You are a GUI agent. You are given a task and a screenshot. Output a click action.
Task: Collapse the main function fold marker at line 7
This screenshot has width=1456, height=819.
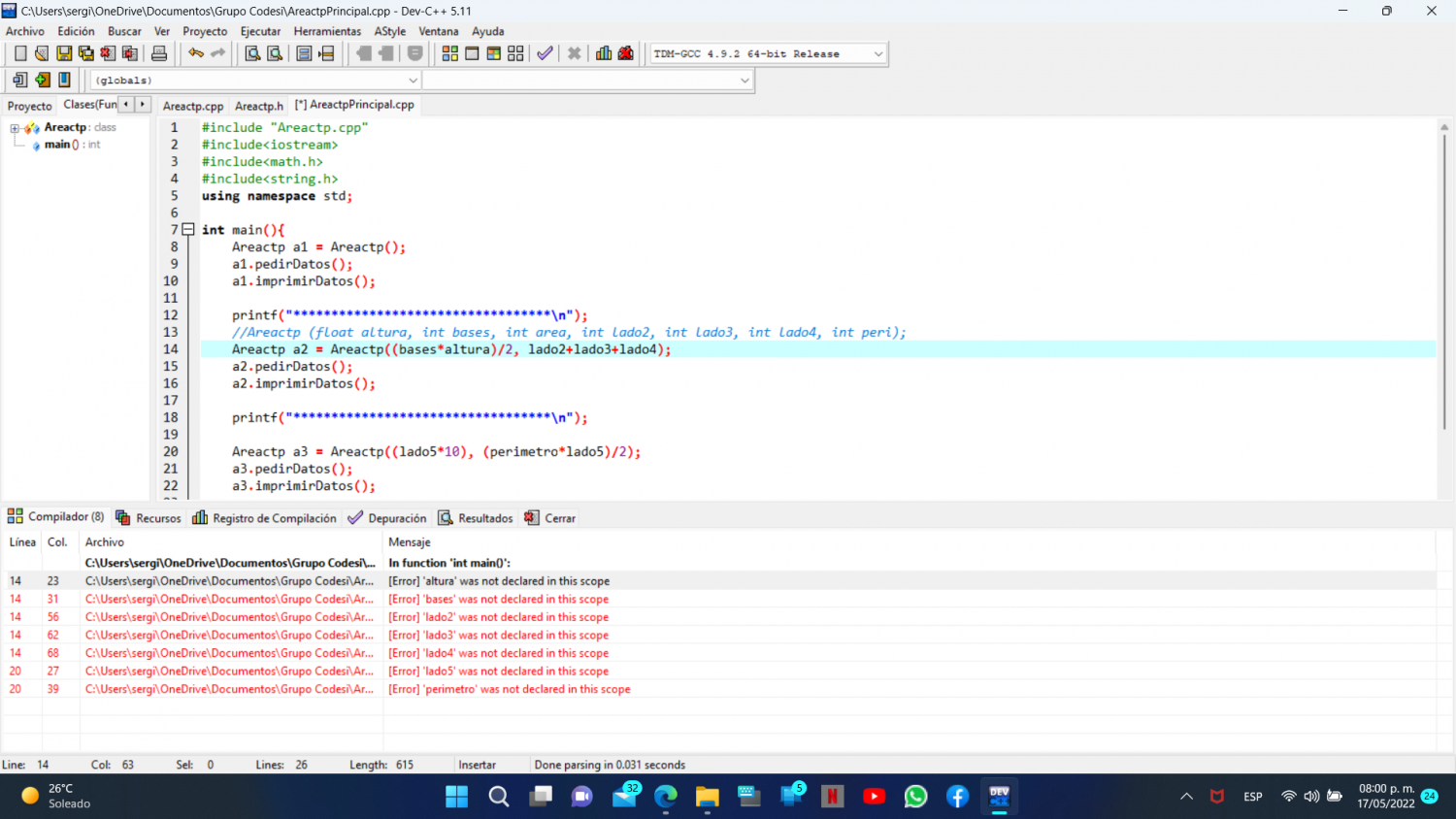tap(188, 230)
